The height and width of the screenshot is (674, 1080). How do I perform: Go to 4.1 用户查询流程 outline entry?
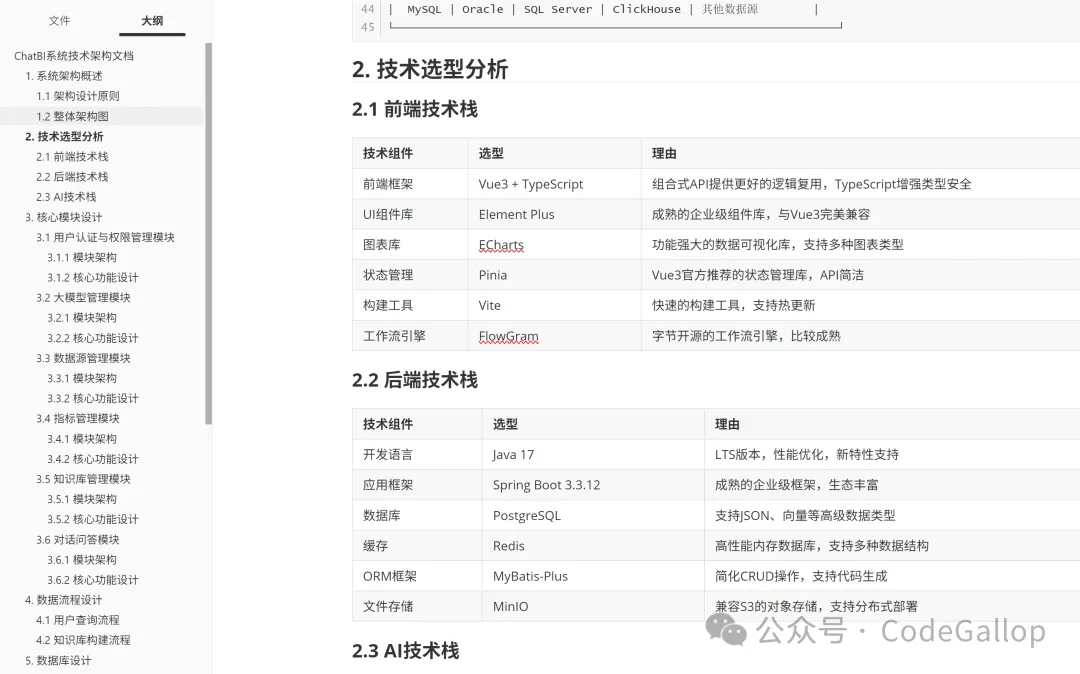78,620
